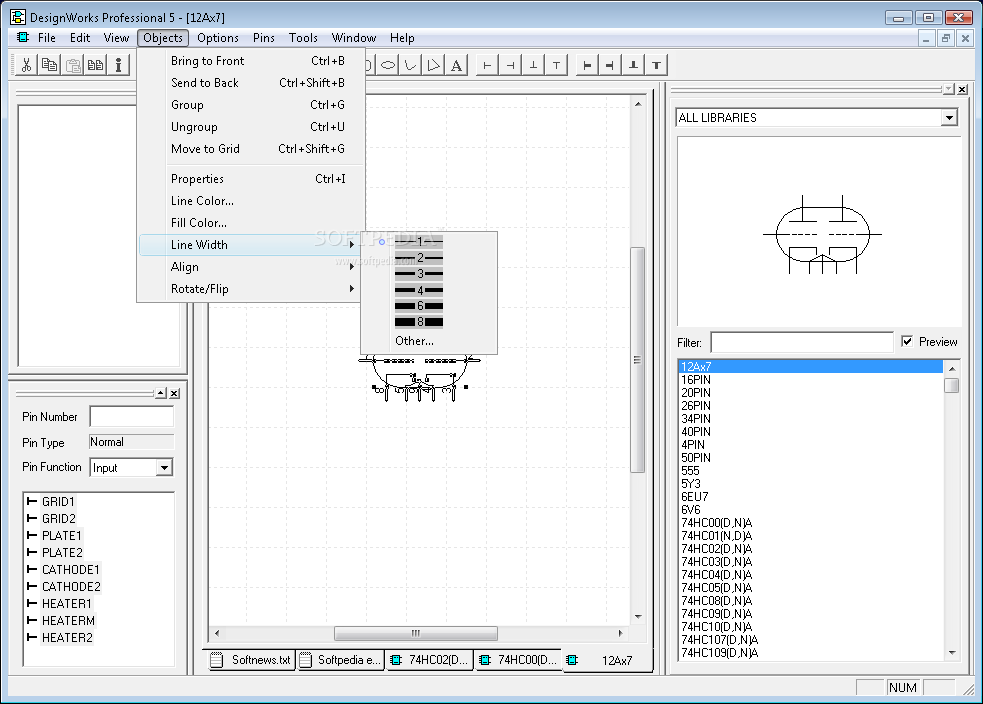This screenshot has height=704, width=983.
Task: Open the ALL LIBRARIES dropdown
Action: pos(949,118)
